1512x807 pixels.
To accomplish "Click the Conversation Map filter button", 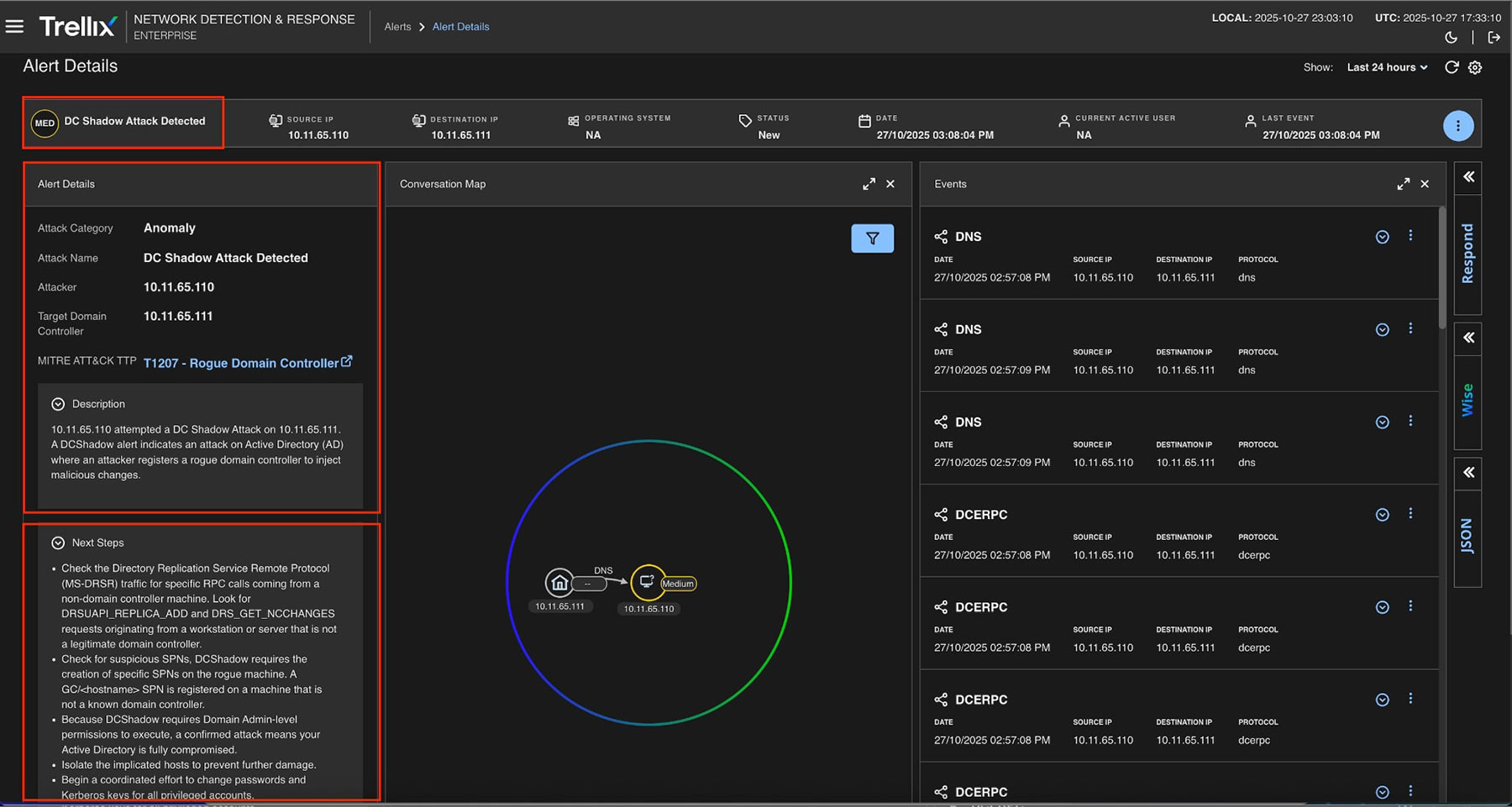I will point(872,238).
